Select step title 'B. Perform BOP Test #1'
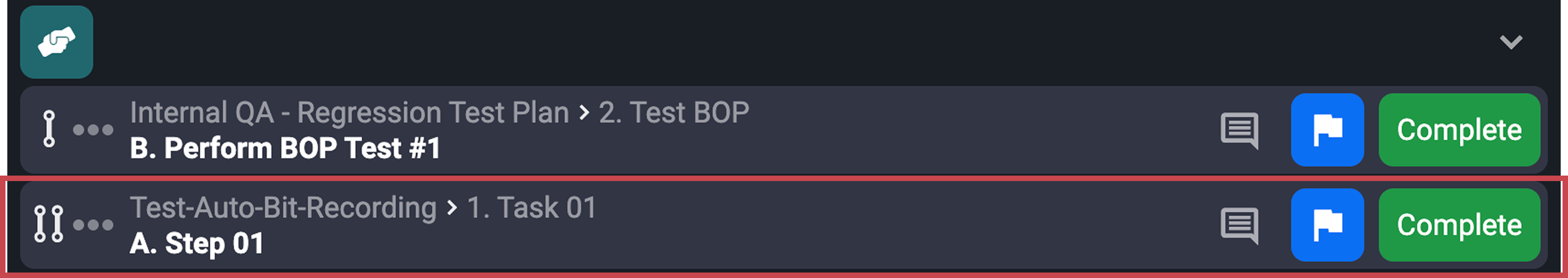Image resolution: width=1568 pixels, height=278 pixels. coord(285,149)
